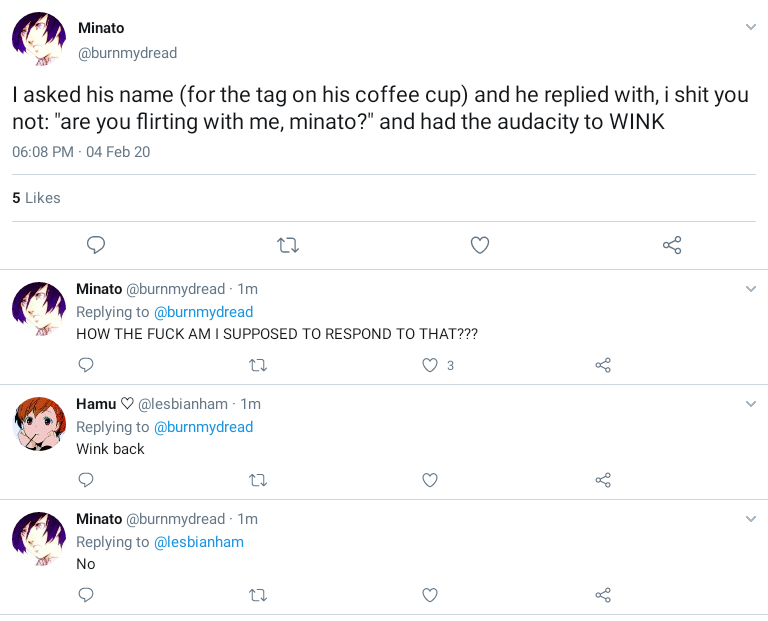Open Hamu's profile picture
Screen dimensions: 768x621
[x=38, y=424]
